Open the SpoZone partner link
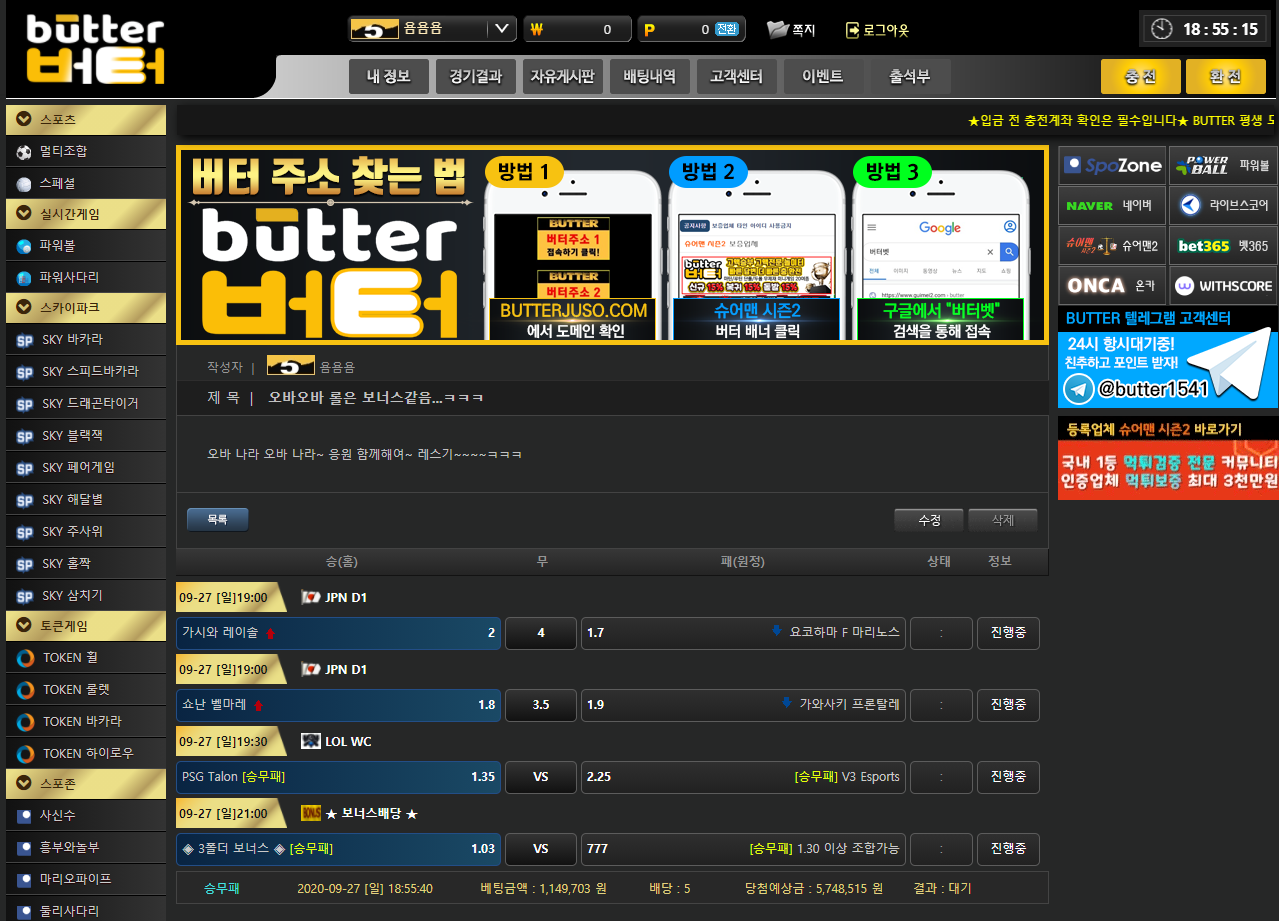Viewport: 1279px width, 921px height. pyautogui.click(x=1113, y=165)
